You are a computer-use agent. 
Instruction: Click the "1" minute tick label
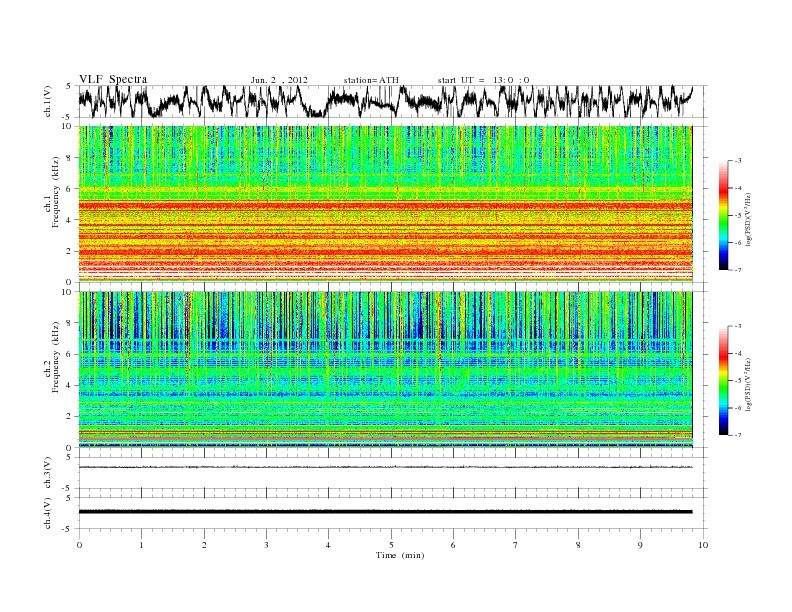pyautogui.click(x=141, y=545)
